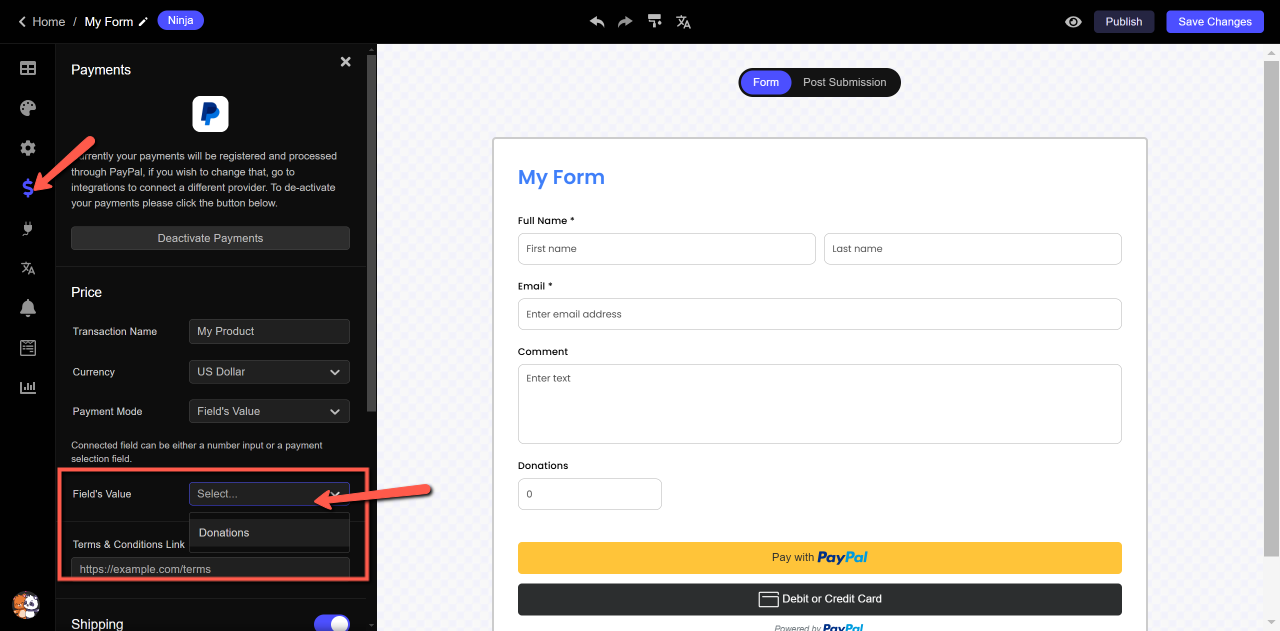Open the settings gear icon in the sidebar
The width and height of the screenshot is (1280, 631).
(x=28, y=148)
